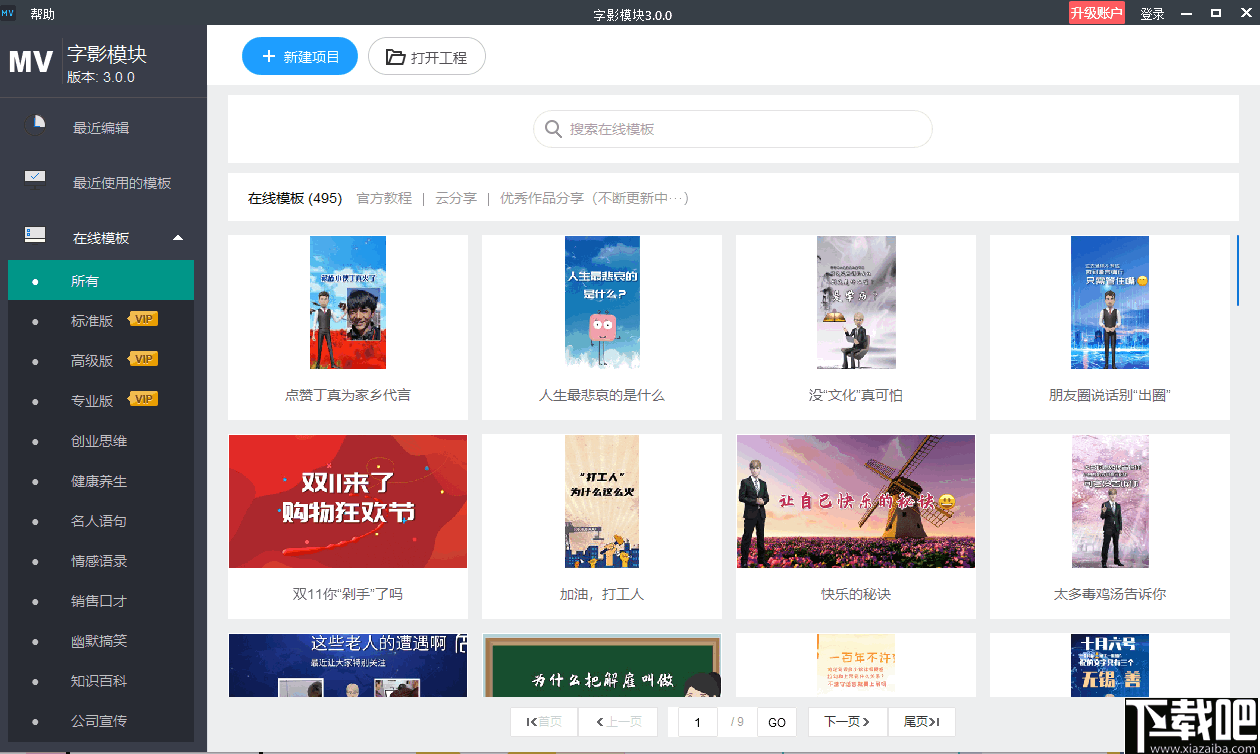Viewport: 1260px width, 754px height.
Task: Click the 最近使用的模板 sidebar icon
Action: [x=35, y=178]
